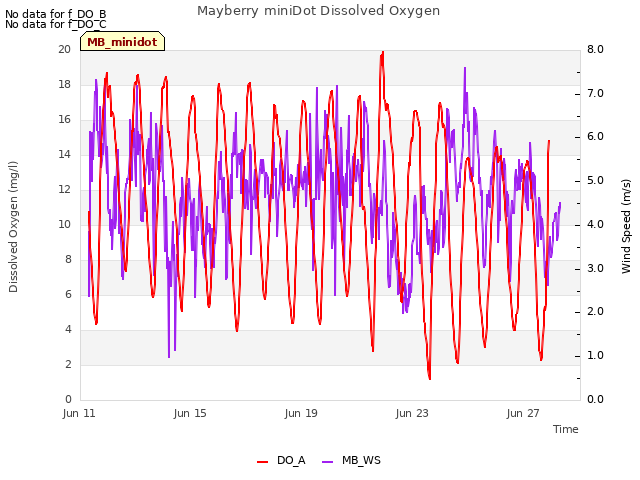This screenshot has height=480, width=640.
Task: Click the MB_WS legend entry
Action: (351, 460)
